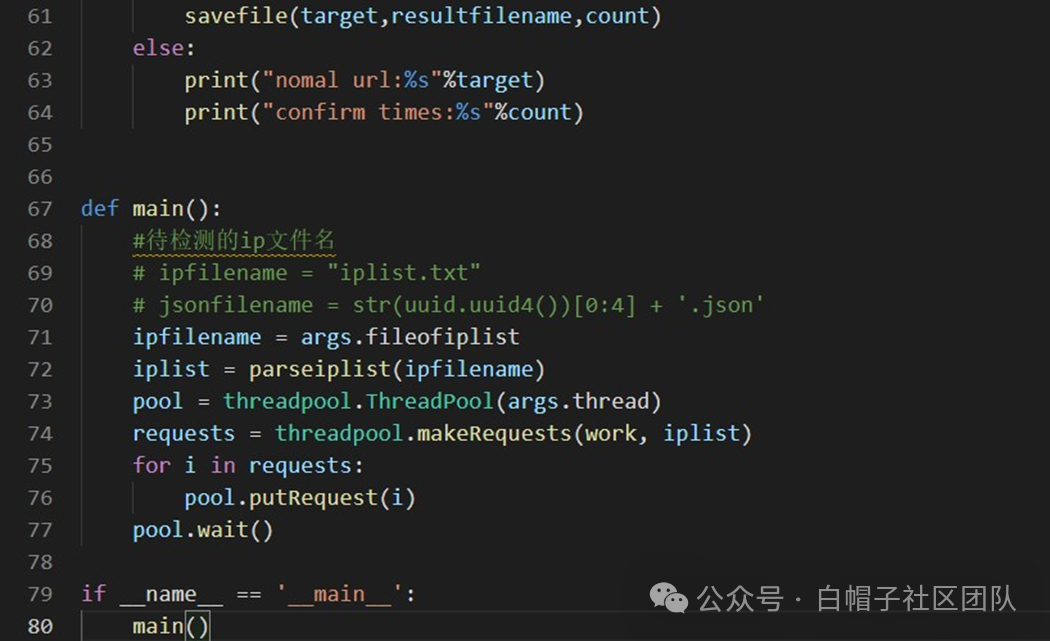This screenshot has height=641, width=1050.
Task: Click resultfilename argument on line 61
Action: coord(481,16)
